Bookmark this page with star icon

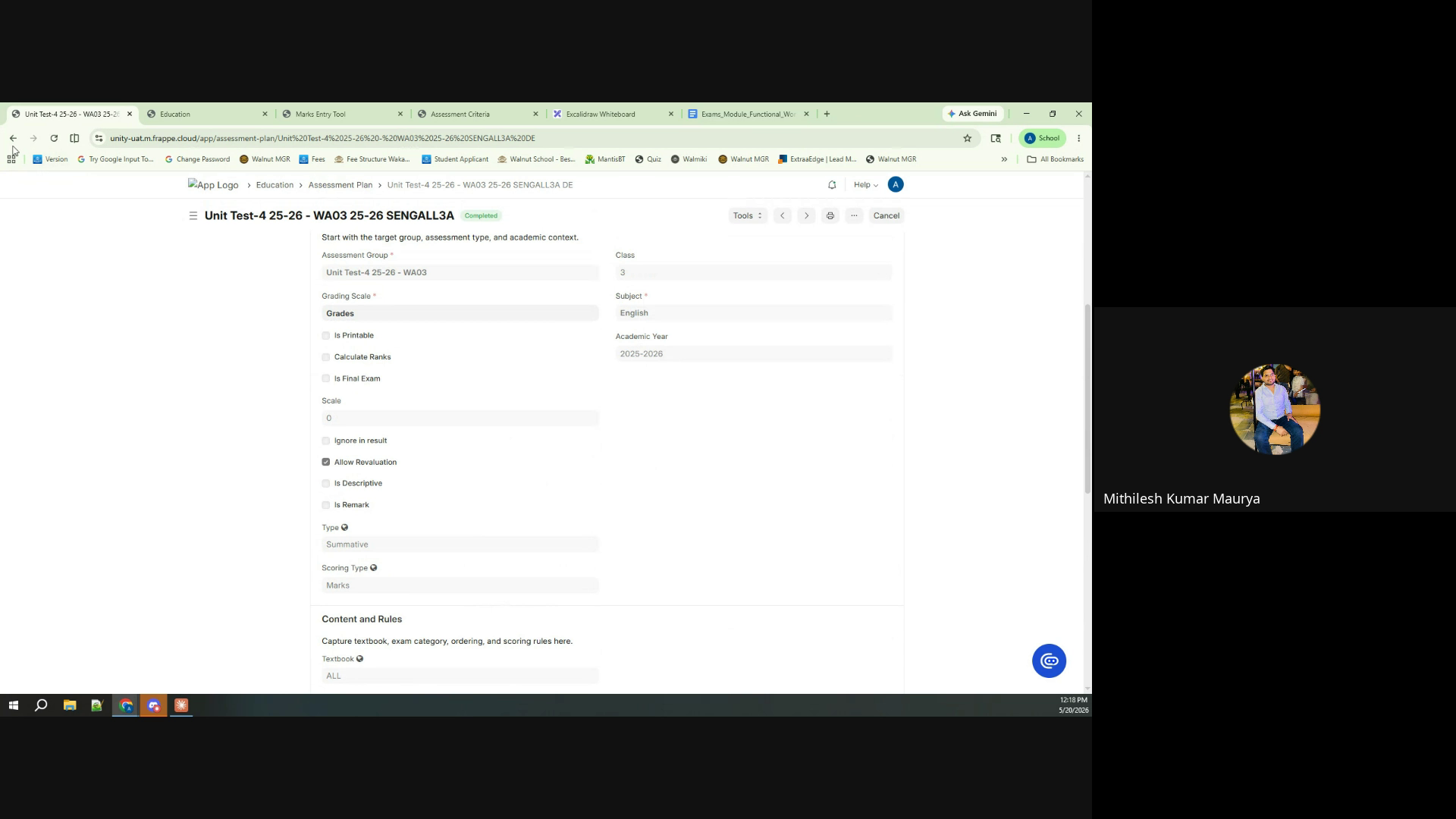[967, 138]
